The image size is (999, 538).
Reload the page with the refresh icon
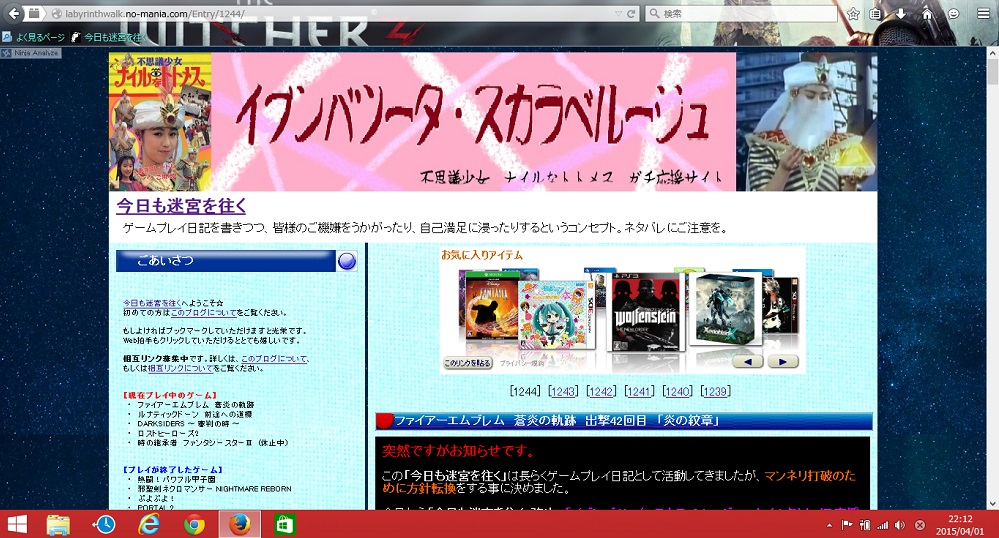click(x=631, y=13)
